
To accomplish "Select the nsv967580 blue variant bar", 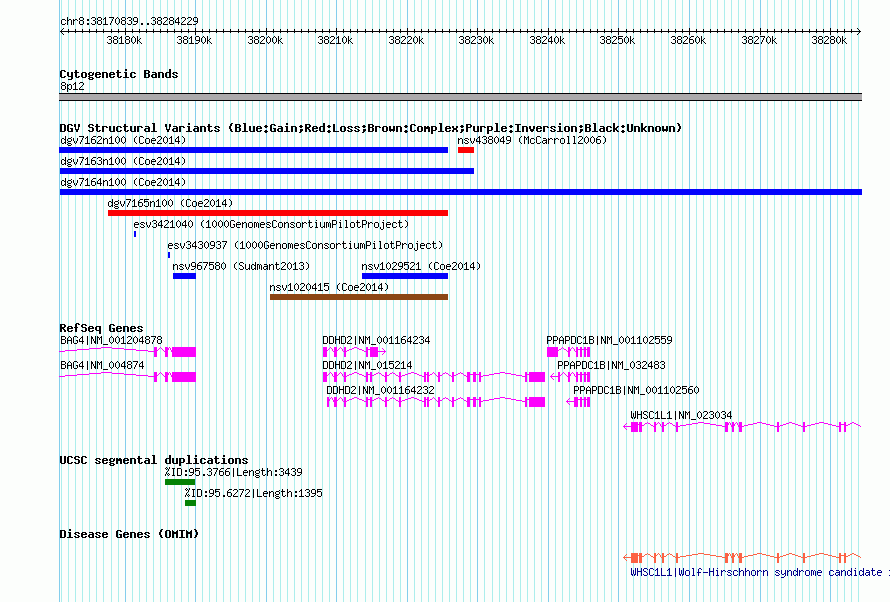I will point(184,276).
